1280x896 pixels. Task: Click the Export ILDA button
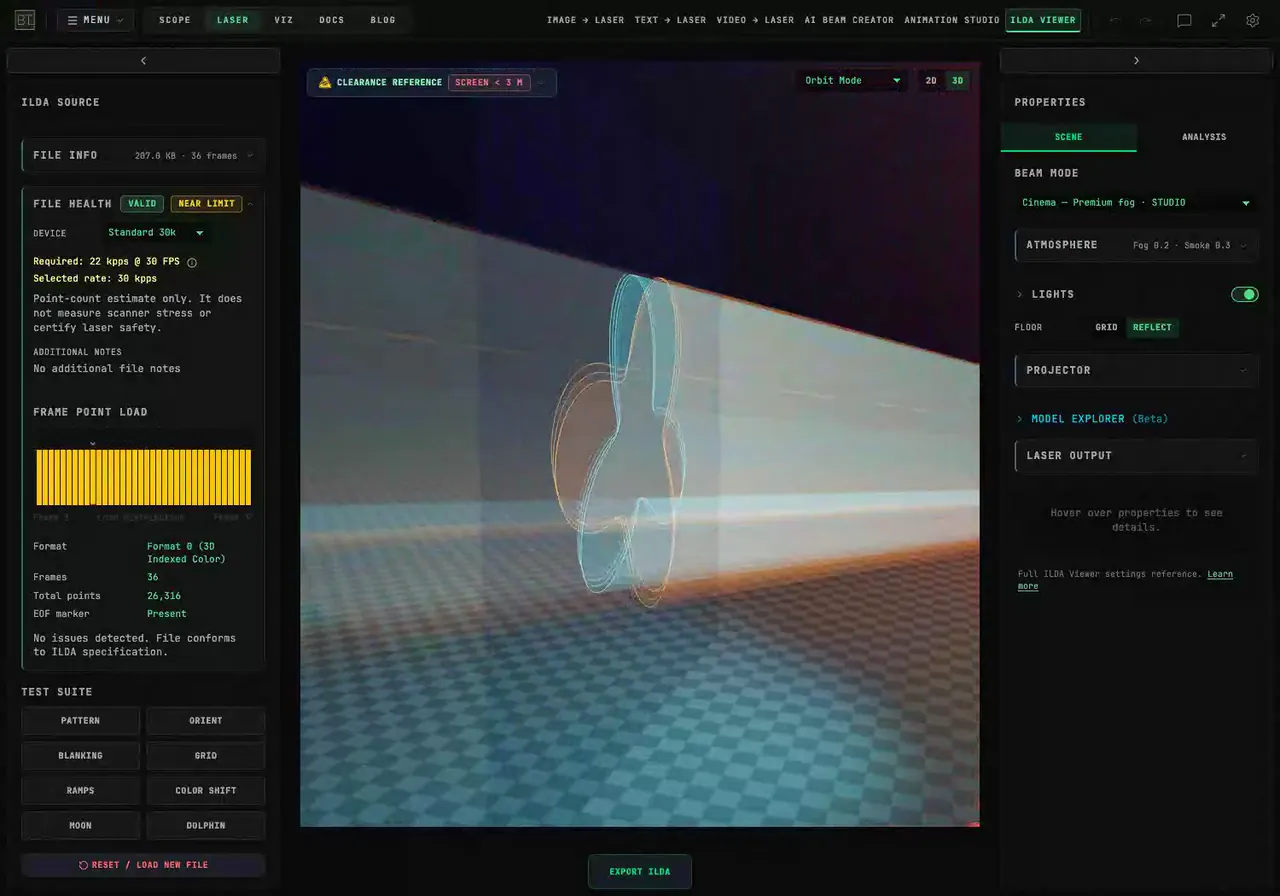[x=640, y=872]
